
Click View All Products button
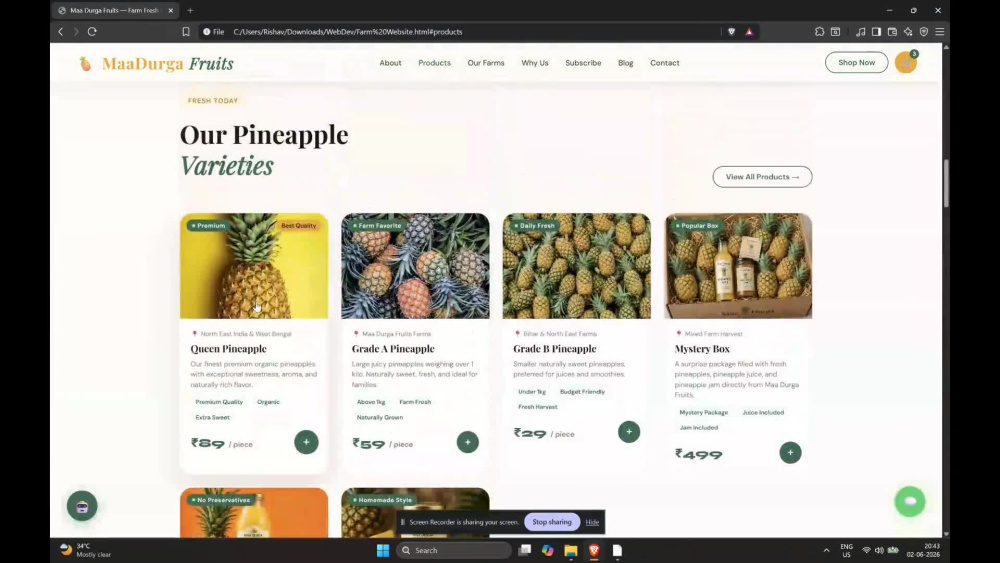click(762, 177)
